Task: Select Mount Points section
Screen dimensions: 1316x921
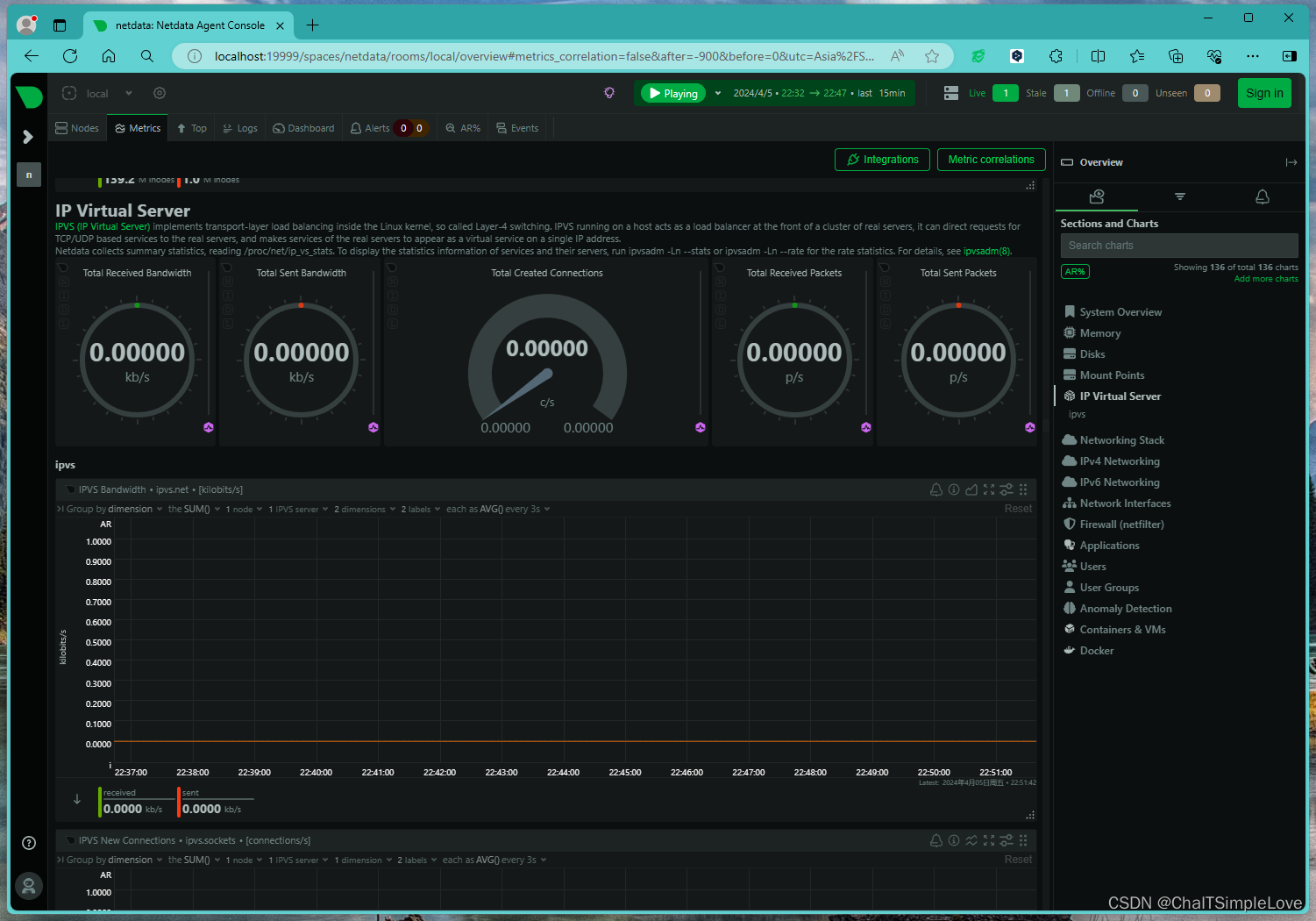Action: click(1112, 375)
